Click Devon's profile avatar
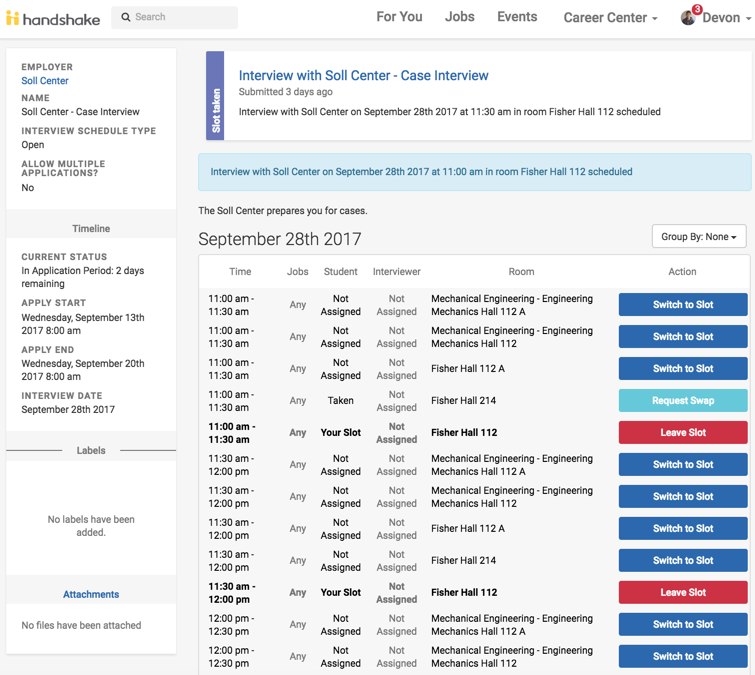 coord(688,18)
